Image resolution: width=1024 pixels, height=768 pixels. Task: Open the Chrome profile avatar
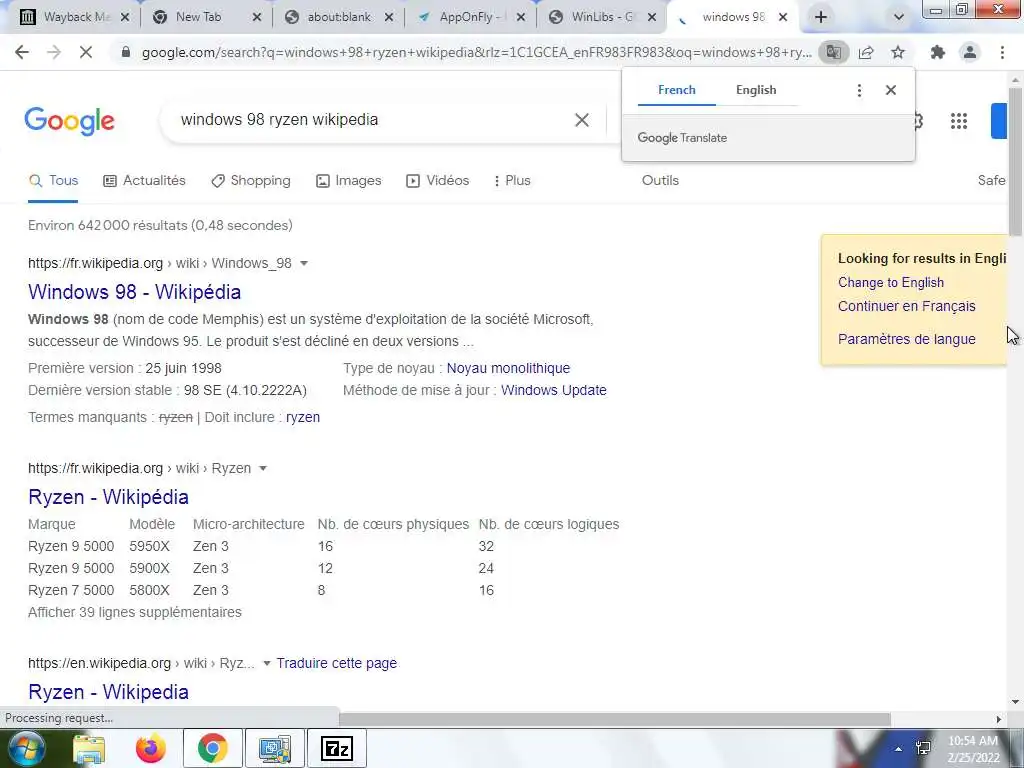(970, 52)
